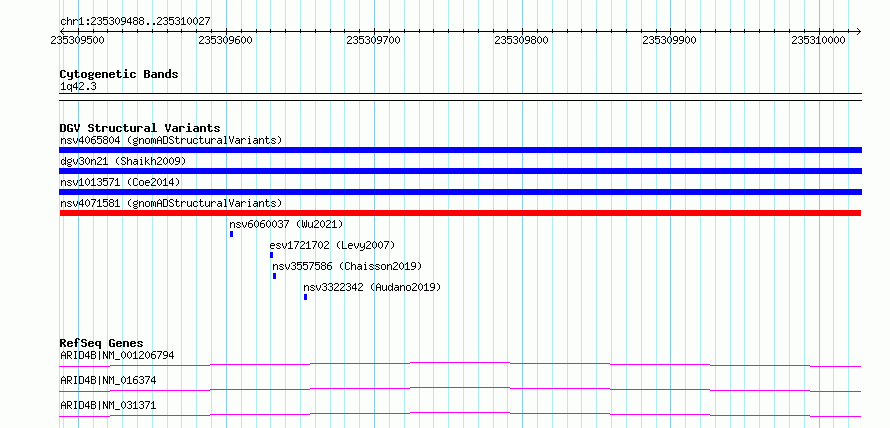This screenshot has height=428, width=890.
Task: Click the chr1:235309488..235310027 region label
Action: tap(135, 21)
